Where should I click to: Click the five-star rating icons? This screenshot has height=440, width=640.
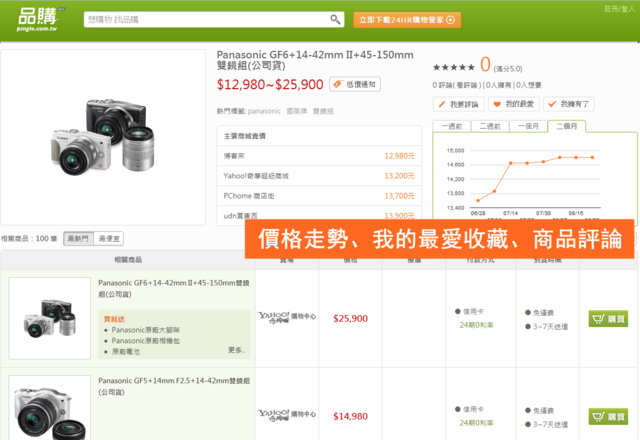point(453,67)
